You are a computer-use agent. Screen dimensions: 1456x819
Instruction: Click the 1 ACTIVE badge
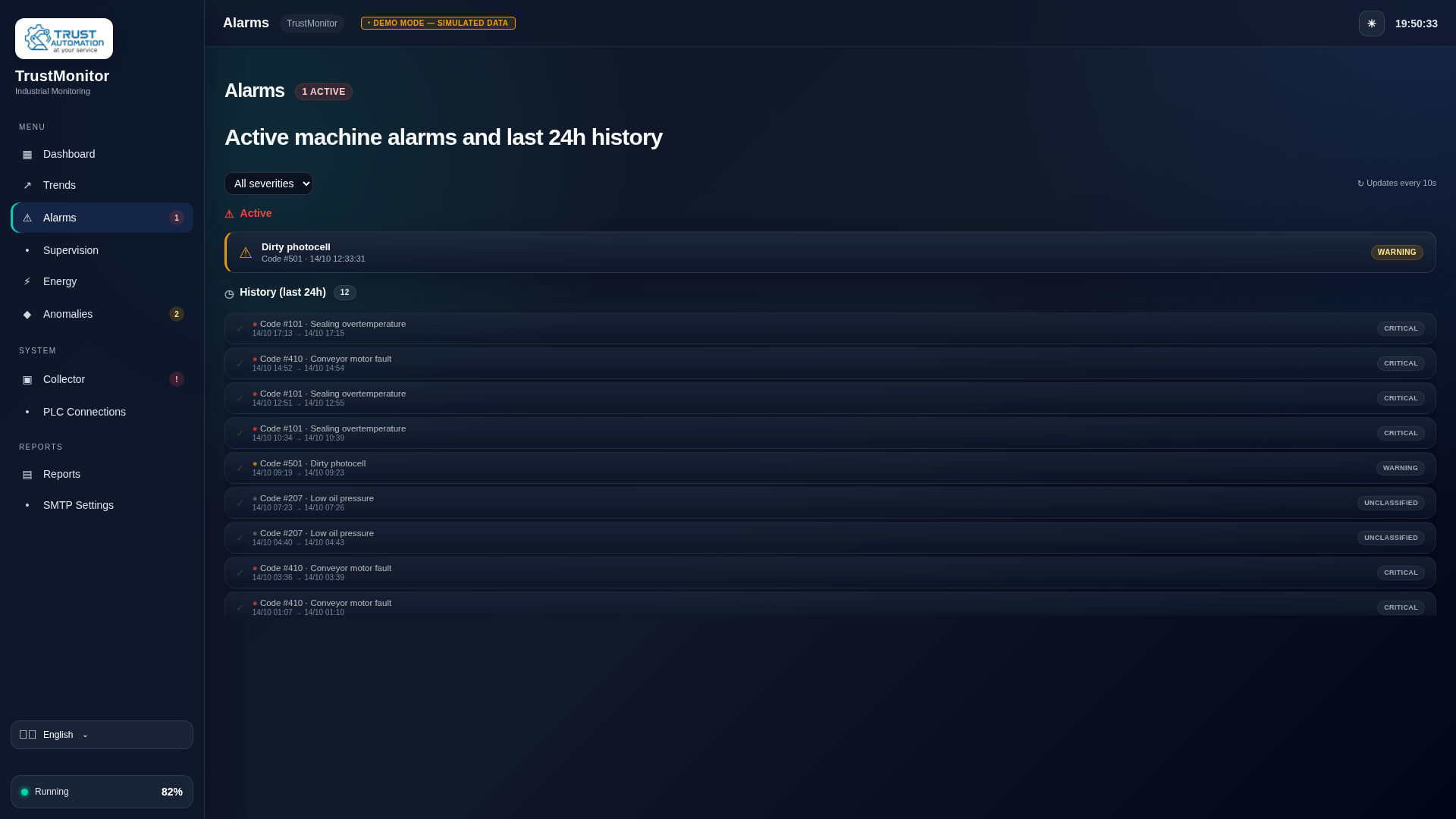324,92
